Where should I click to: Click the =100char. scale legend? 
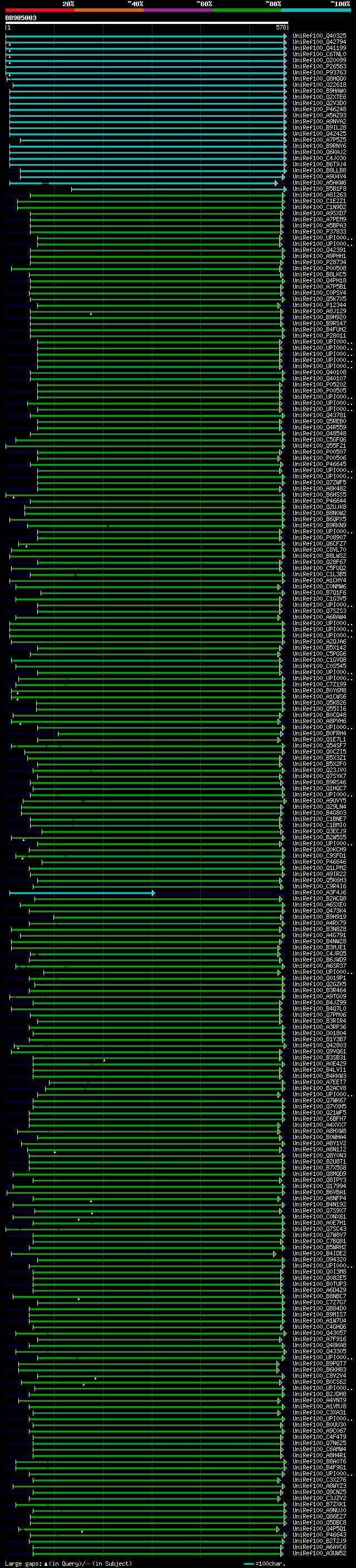[265, 1564]
